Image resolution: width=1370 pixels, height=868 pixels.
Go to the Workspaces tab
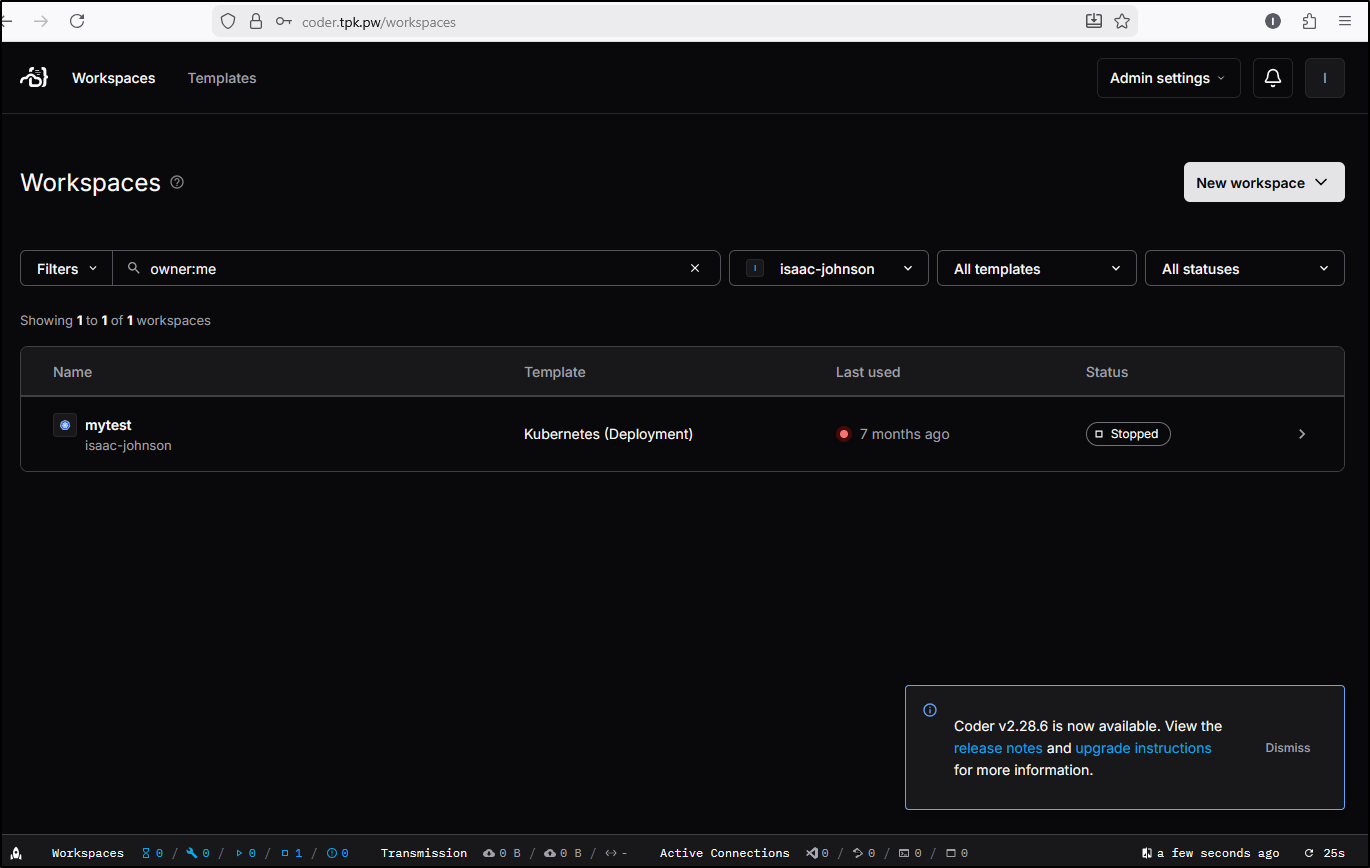[x=113, y=78]
